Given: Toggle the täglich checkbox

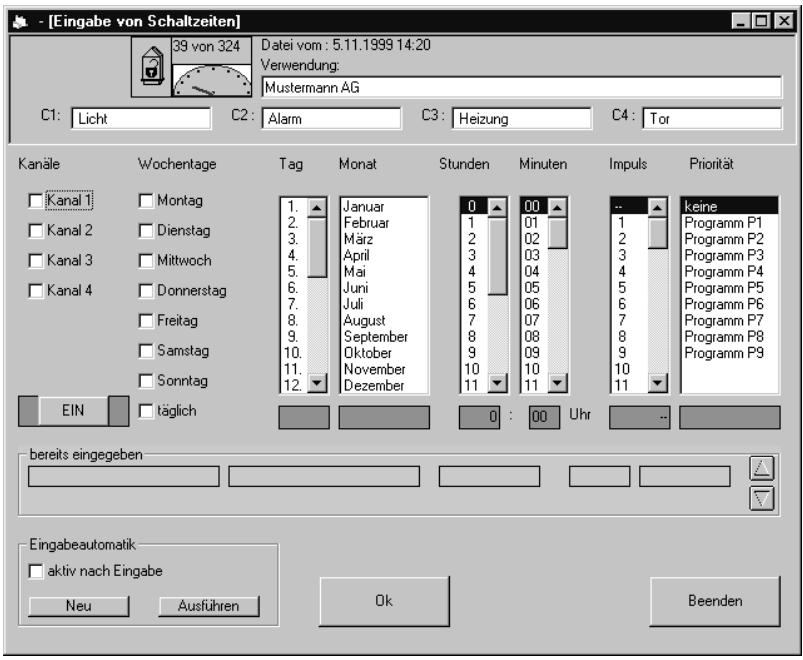Looking at the screenshot, I should click(x=145, y=410).
